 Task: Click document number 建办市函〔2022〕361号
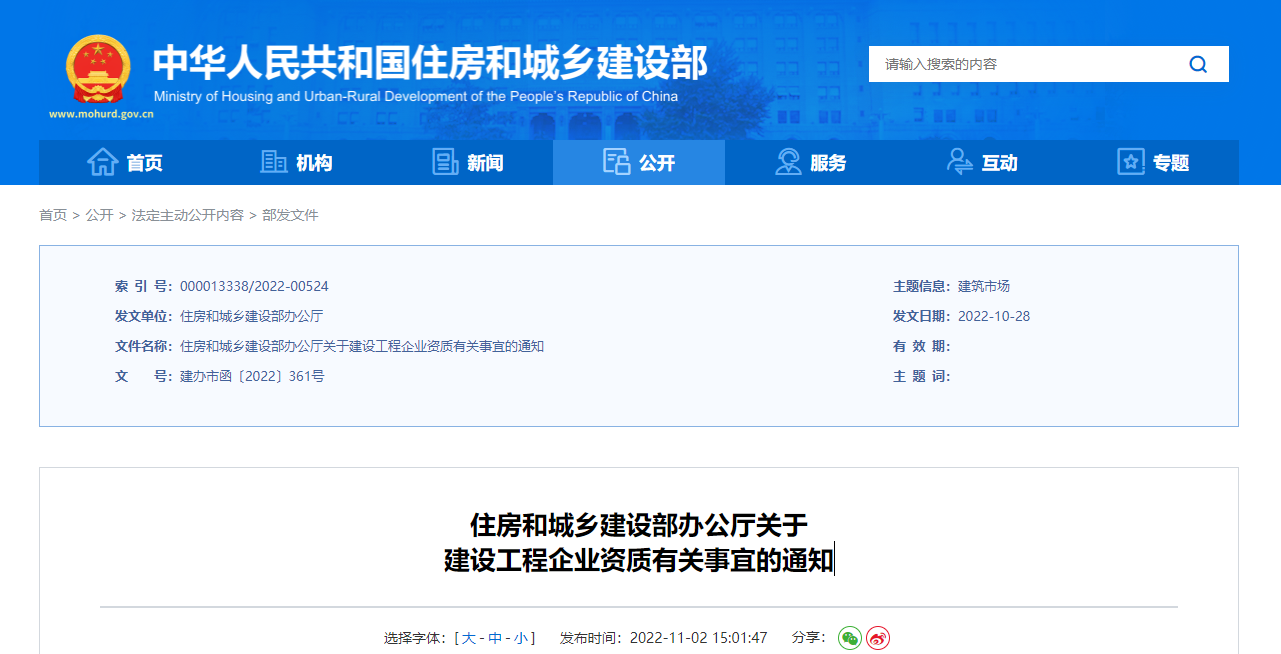252,376
